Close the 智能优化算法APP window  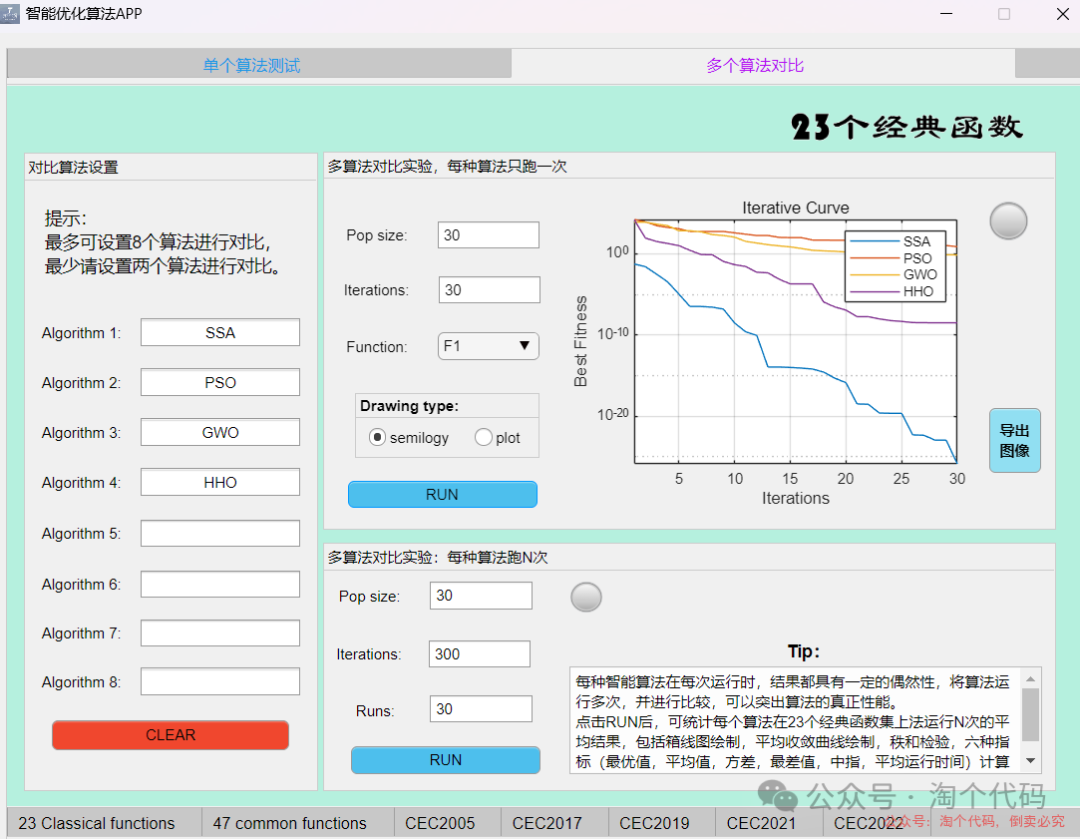click(x=1063, y=14)
